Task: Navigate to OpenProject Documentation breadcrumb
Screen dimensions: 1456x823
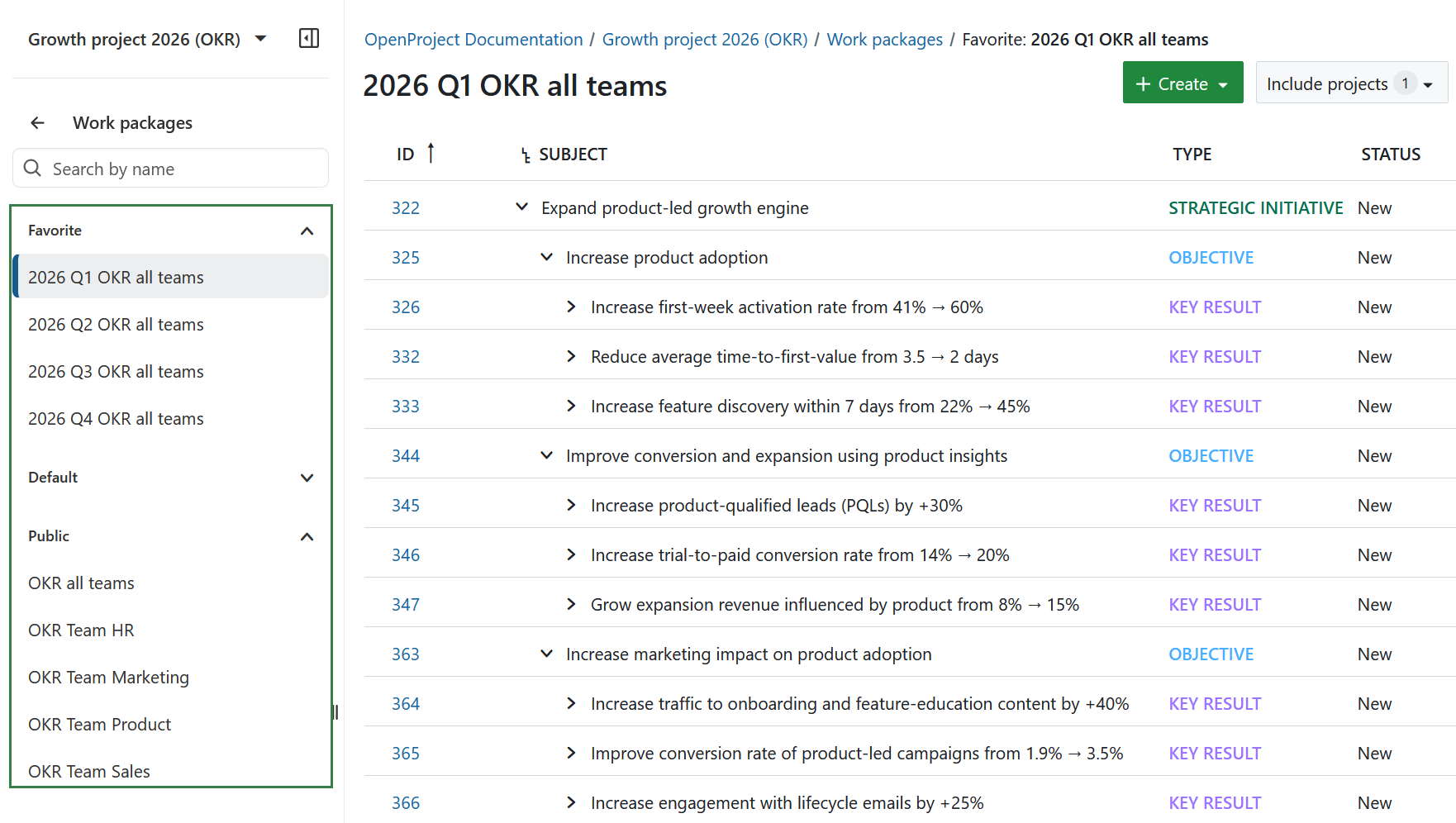Action: tap(473, 39)
